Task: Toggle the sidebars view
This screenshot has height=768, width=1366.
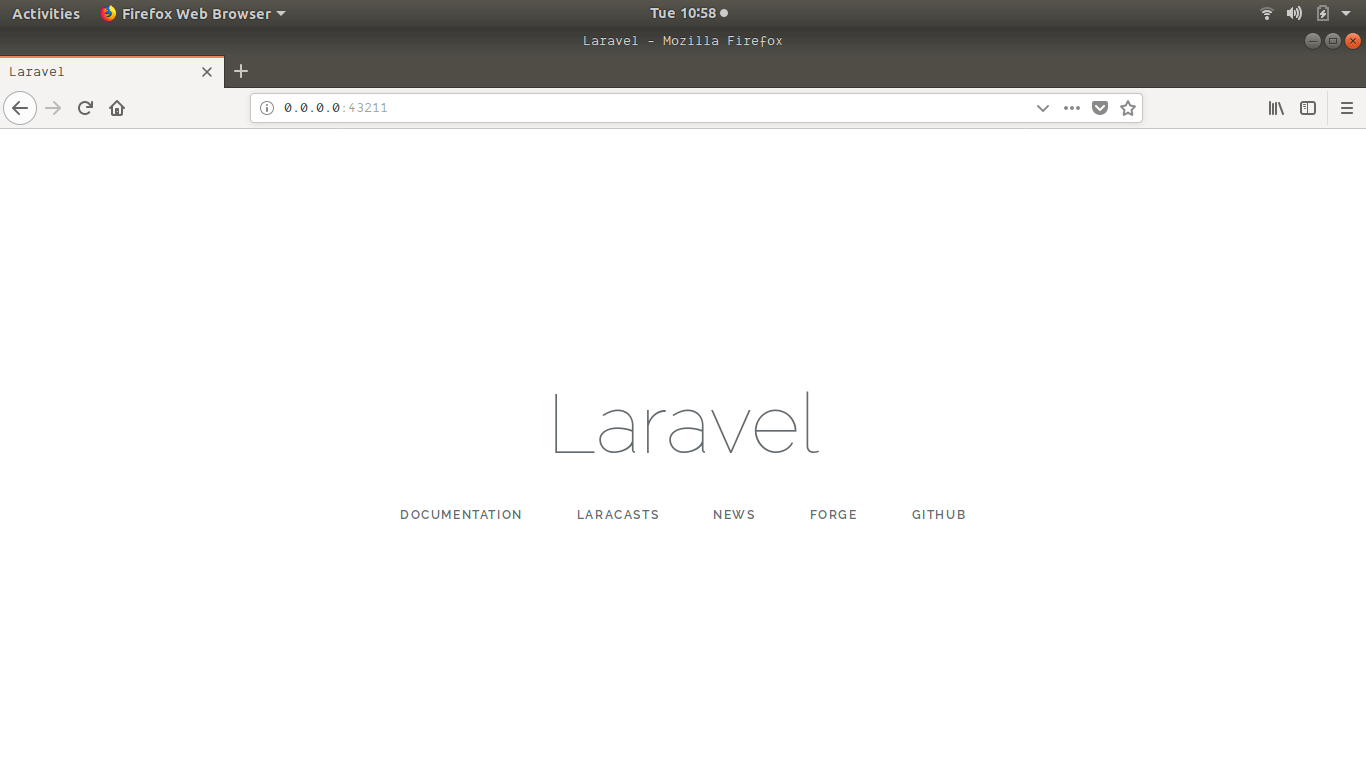Action: pos(1308,108)
